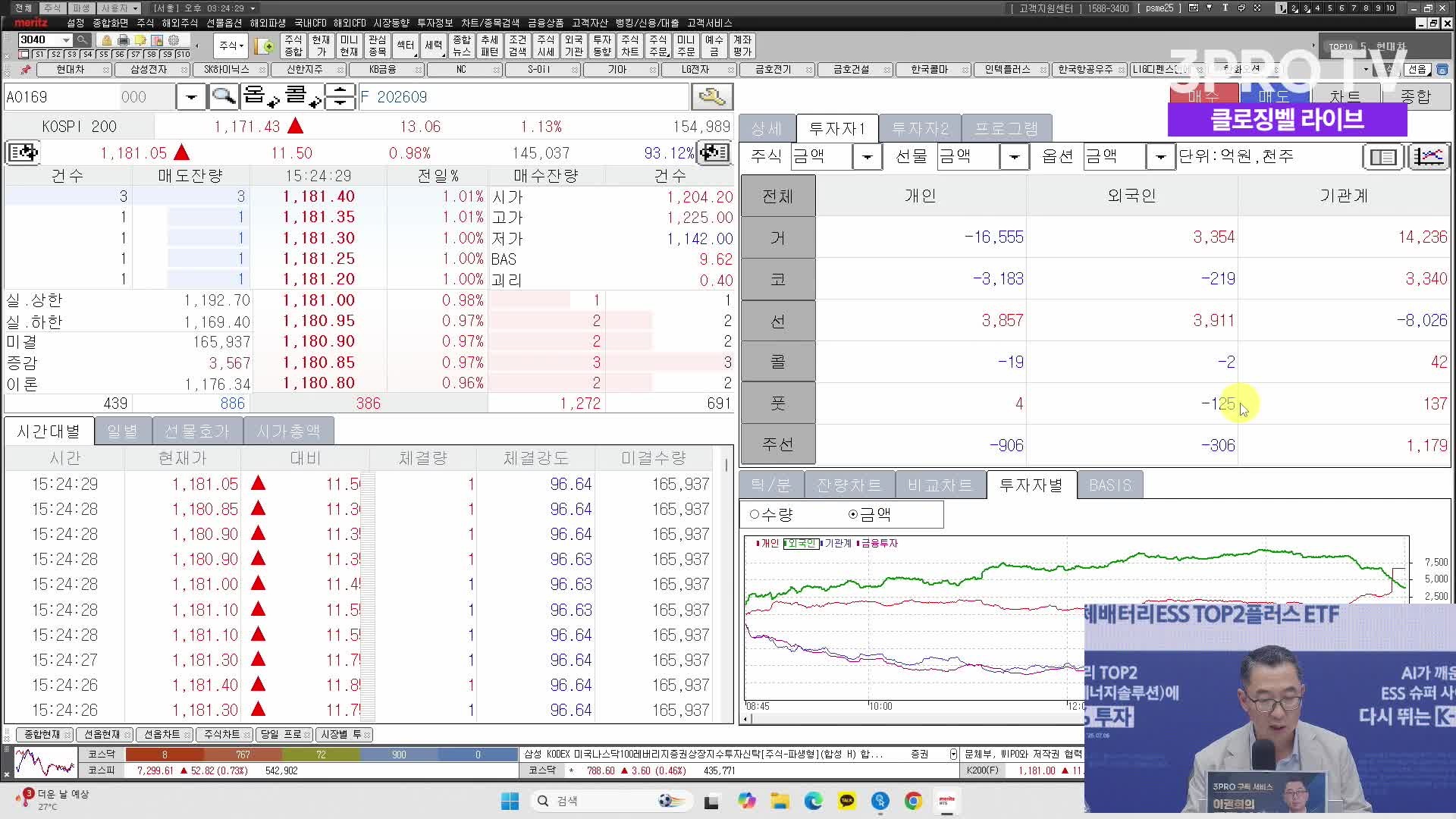The width and height of the screenshot is (1456, 819).
Task: Select the 삼성전자 stock shortcut button
Action: click(149, 70)
